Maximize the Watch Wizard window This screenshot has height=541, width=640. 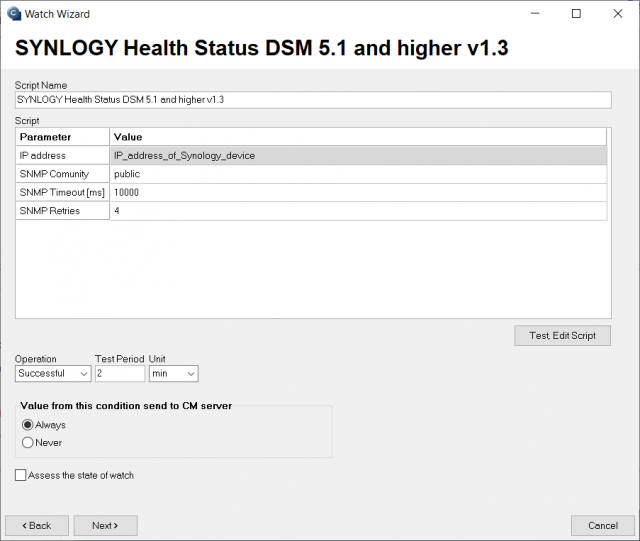[x=576, y=13]
